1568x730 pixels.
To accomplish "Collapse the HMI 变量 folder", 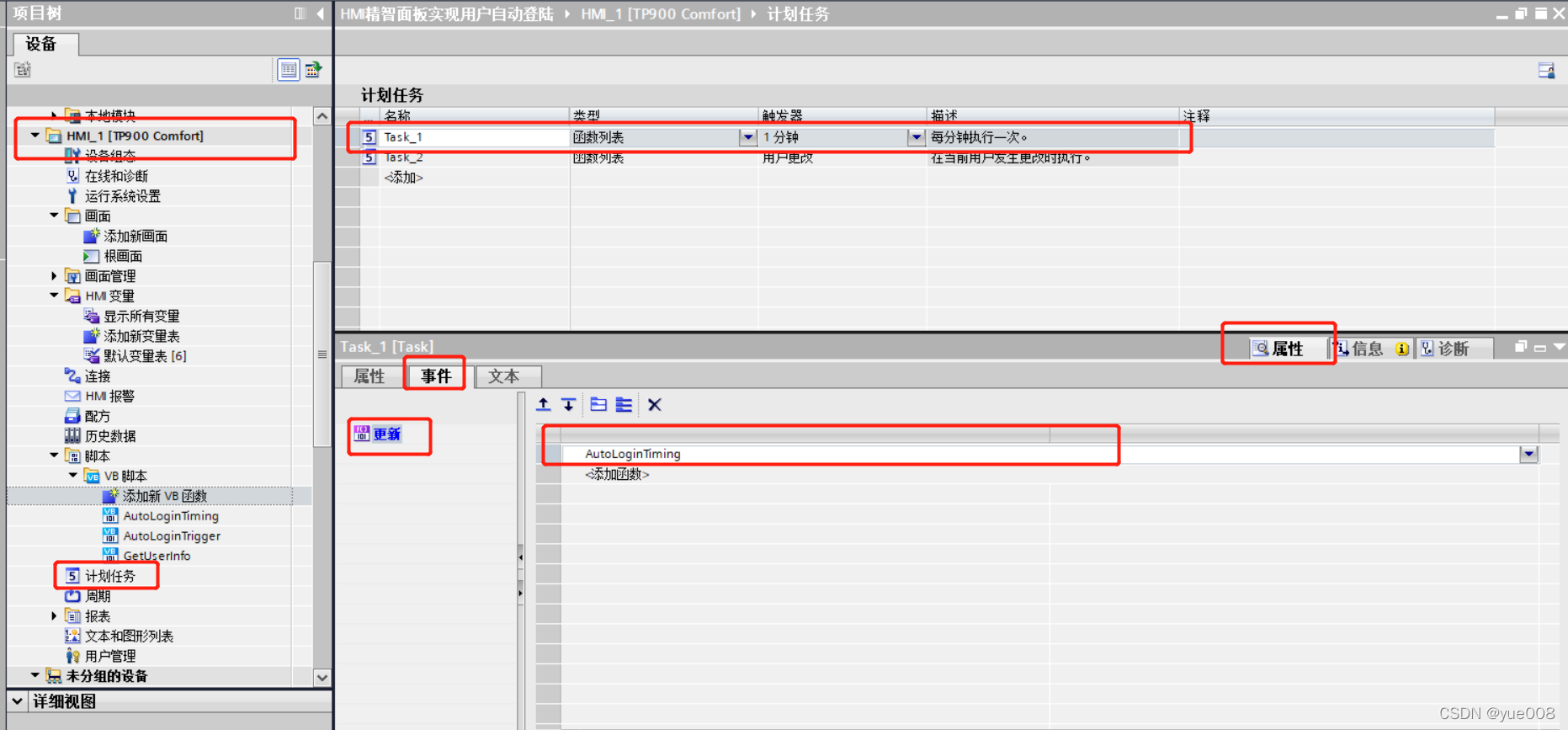I will (54, 296).
